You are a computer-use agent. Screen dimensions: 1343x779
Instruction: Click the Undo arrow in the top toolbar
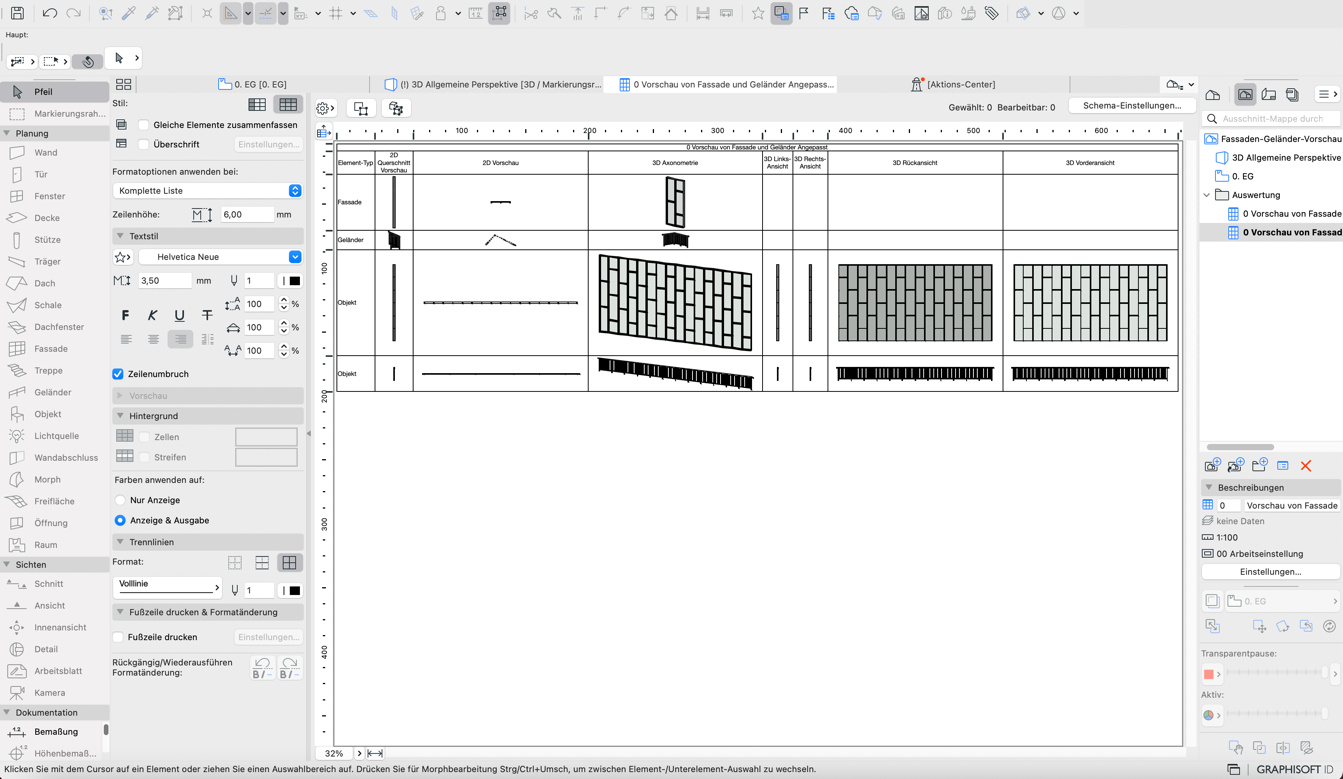pos(50,13)
